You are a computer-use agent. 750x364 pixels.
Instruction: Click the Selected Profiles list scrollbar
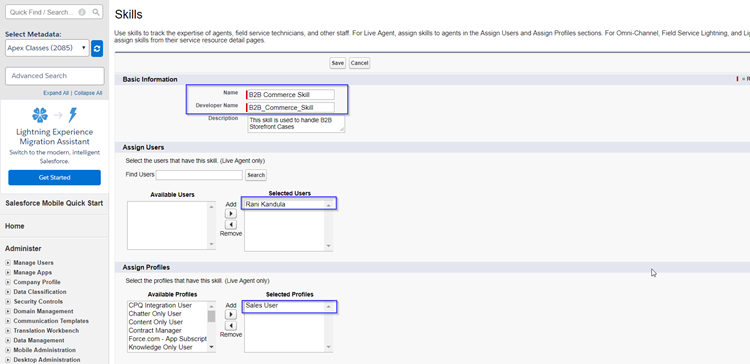(x=328, y=327)
